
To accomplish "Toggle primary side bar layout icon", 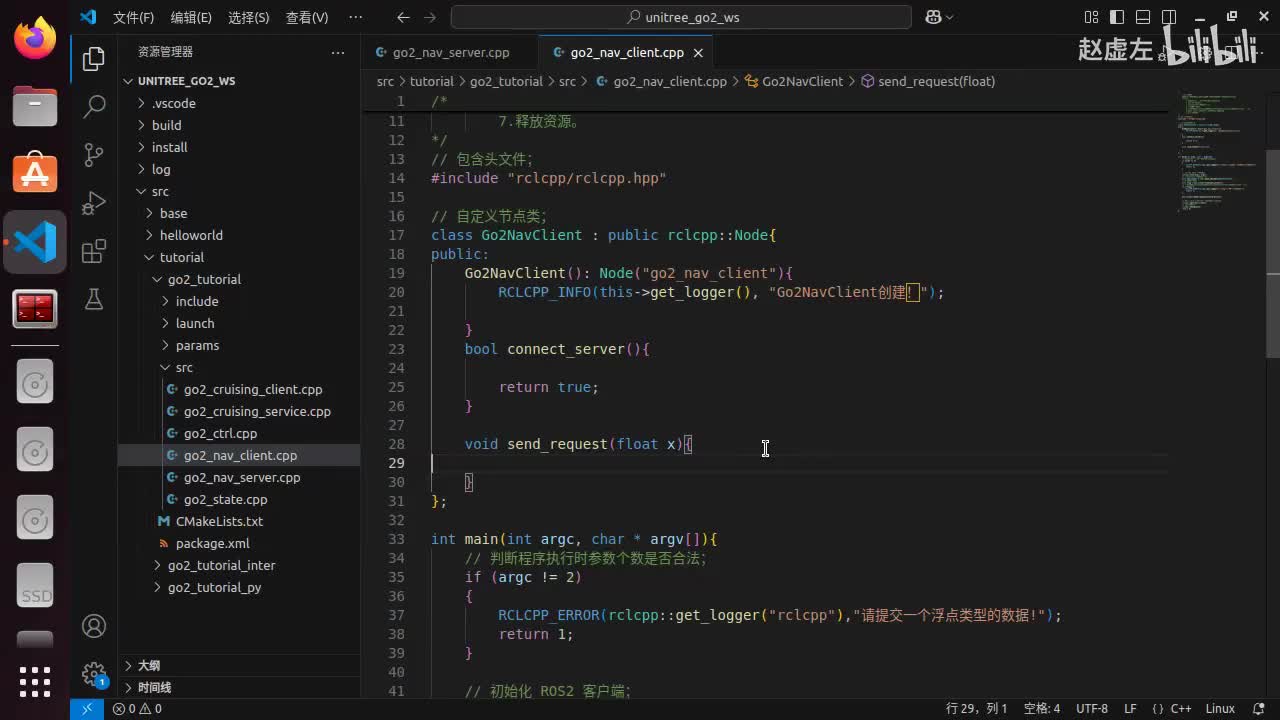I will coord(1117,17).
